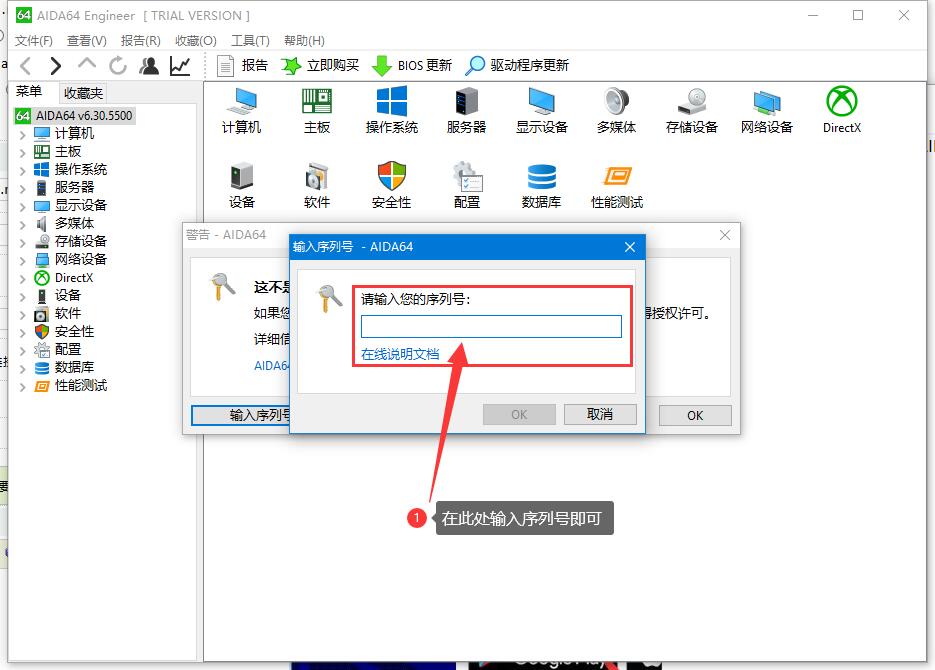Close the 警告 - AIDA64 warning dialog

(x=725, y=235)
